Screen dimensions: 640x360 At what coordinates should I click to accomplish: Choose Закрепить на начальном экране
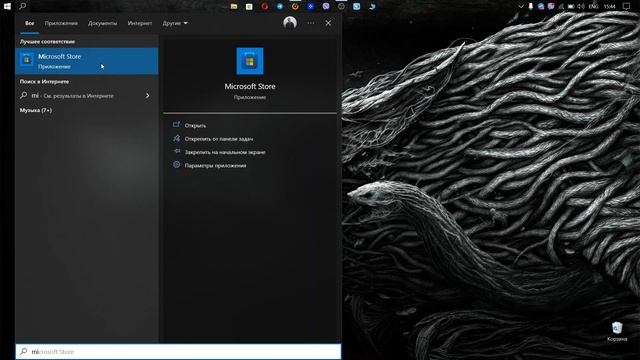[x=225, y=152]
